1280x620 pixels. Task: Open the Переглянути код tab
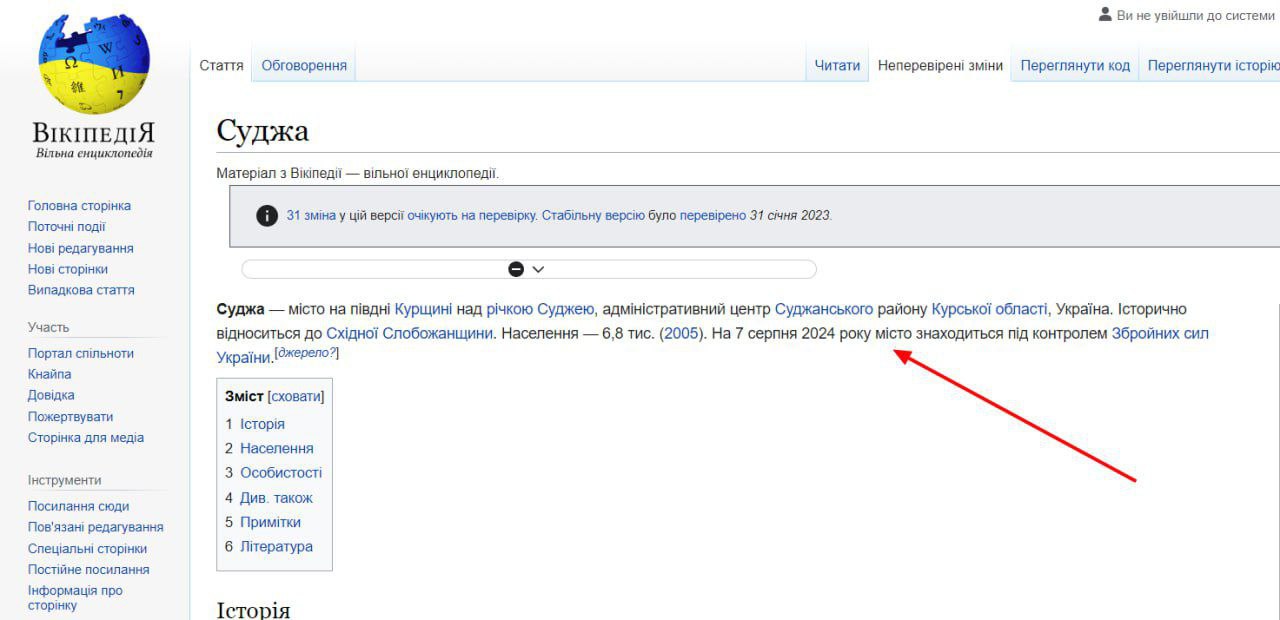coord(1075,65)
